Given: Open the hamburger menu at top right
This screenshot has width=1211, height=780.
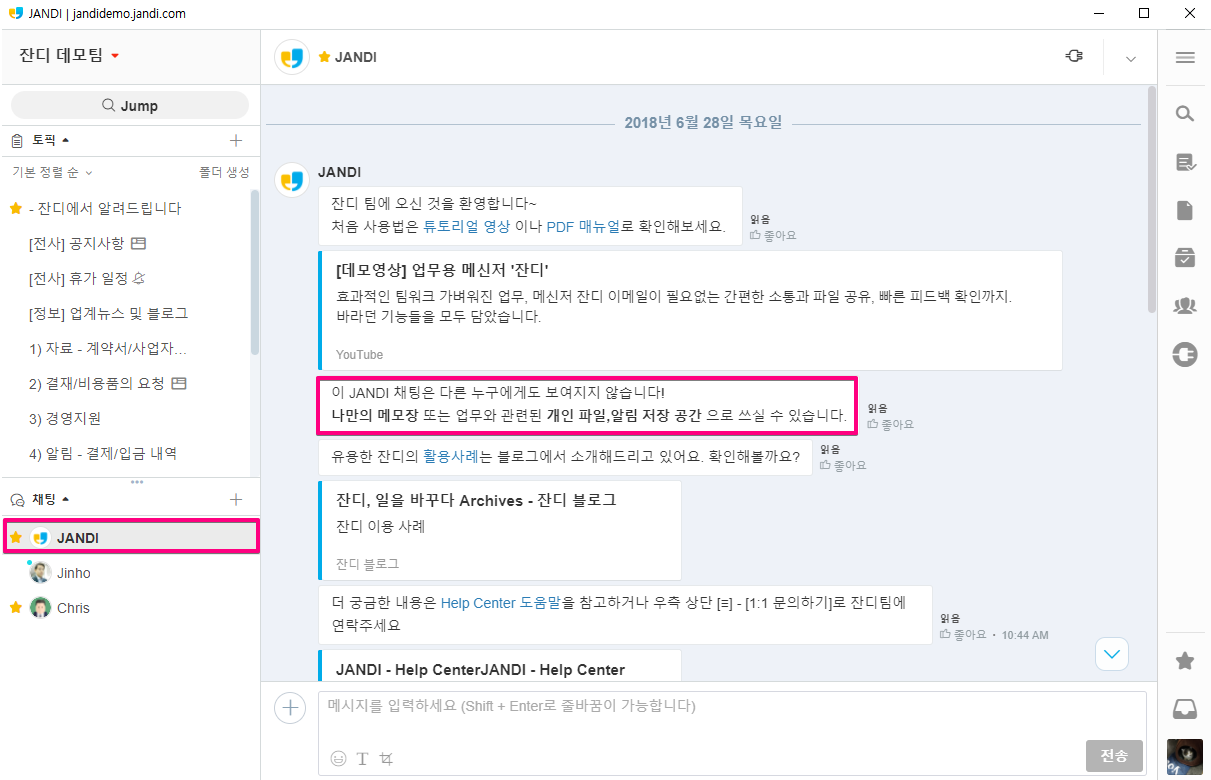Looking at the screenshot, I should (x=1185, y=58).
